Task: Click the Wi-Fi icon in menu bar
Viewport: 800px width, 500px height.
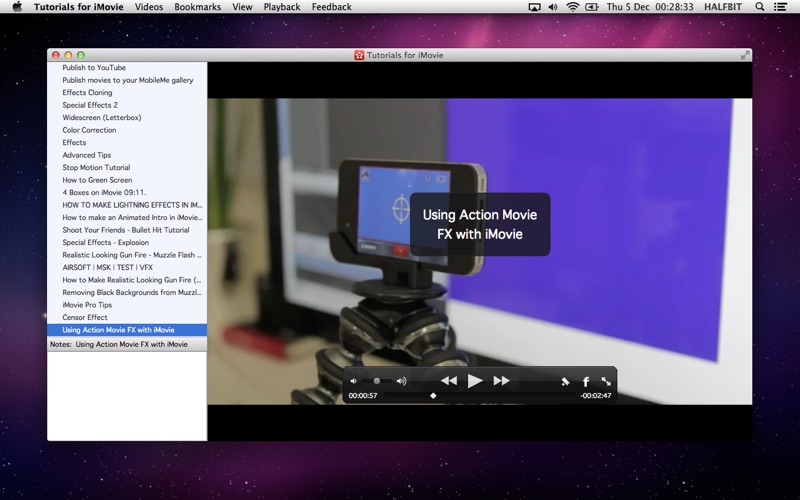Action: click(573, 7)
